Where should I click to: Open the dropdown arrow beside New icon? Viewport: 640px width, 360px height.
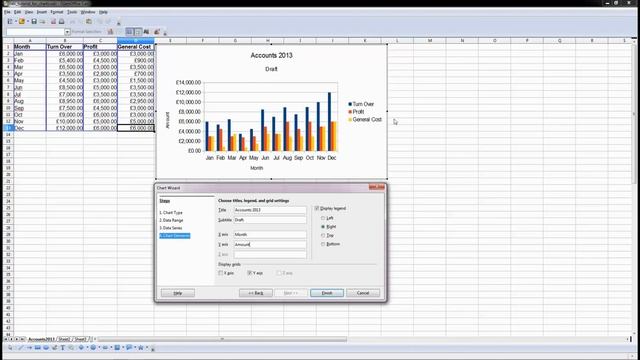(16, 21)
